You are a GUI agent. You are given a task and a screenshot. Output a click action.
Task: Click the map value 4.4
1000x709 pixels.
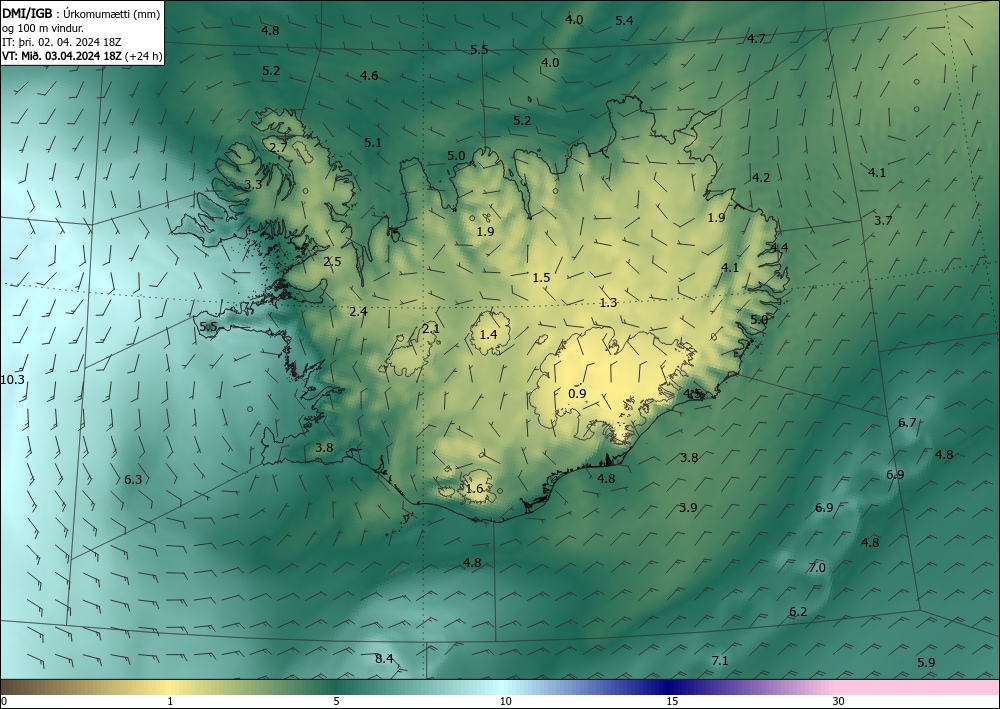(x=779, y=247)
